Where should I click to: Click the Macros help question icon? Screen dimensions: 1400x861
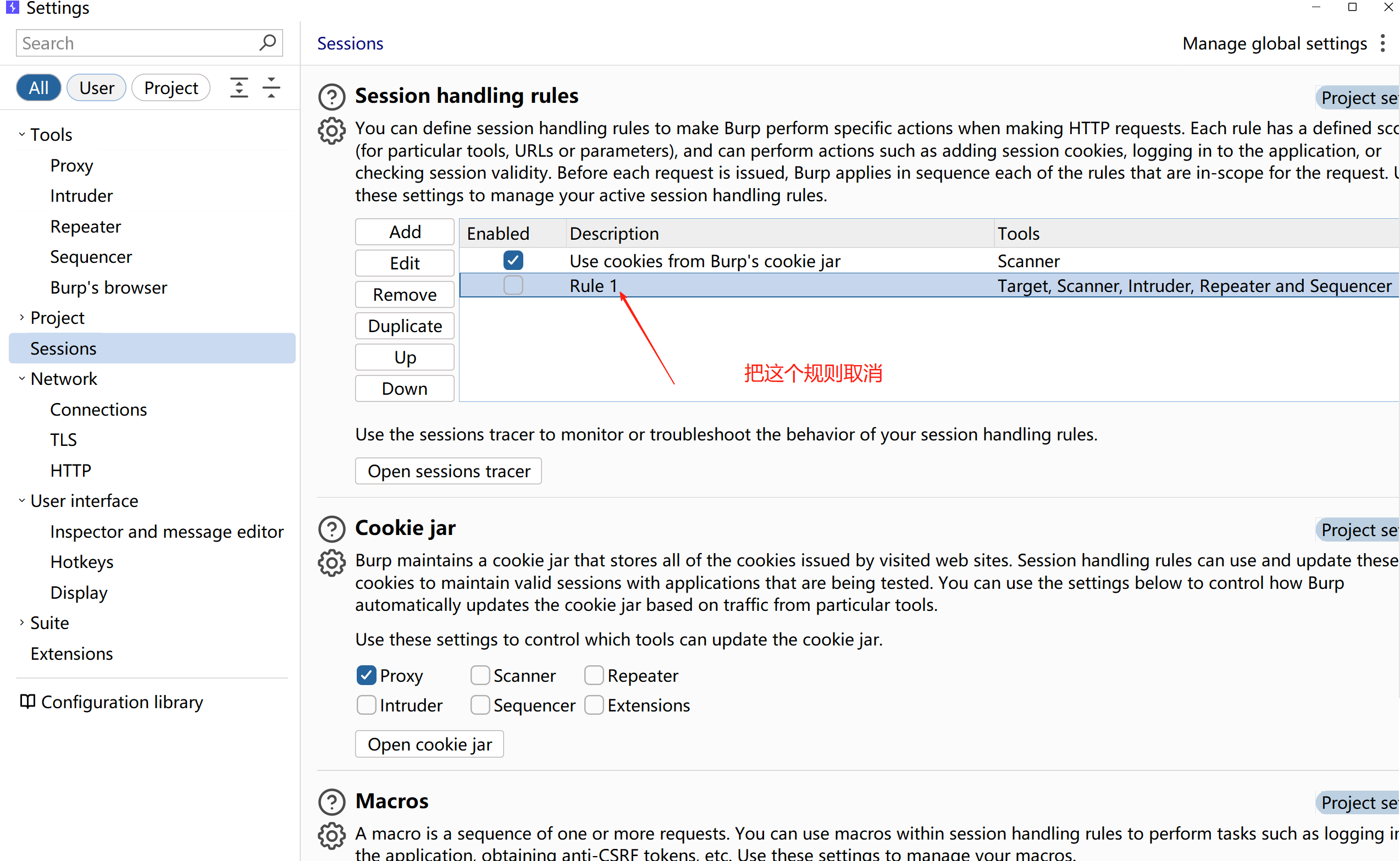tap(332, 802)
